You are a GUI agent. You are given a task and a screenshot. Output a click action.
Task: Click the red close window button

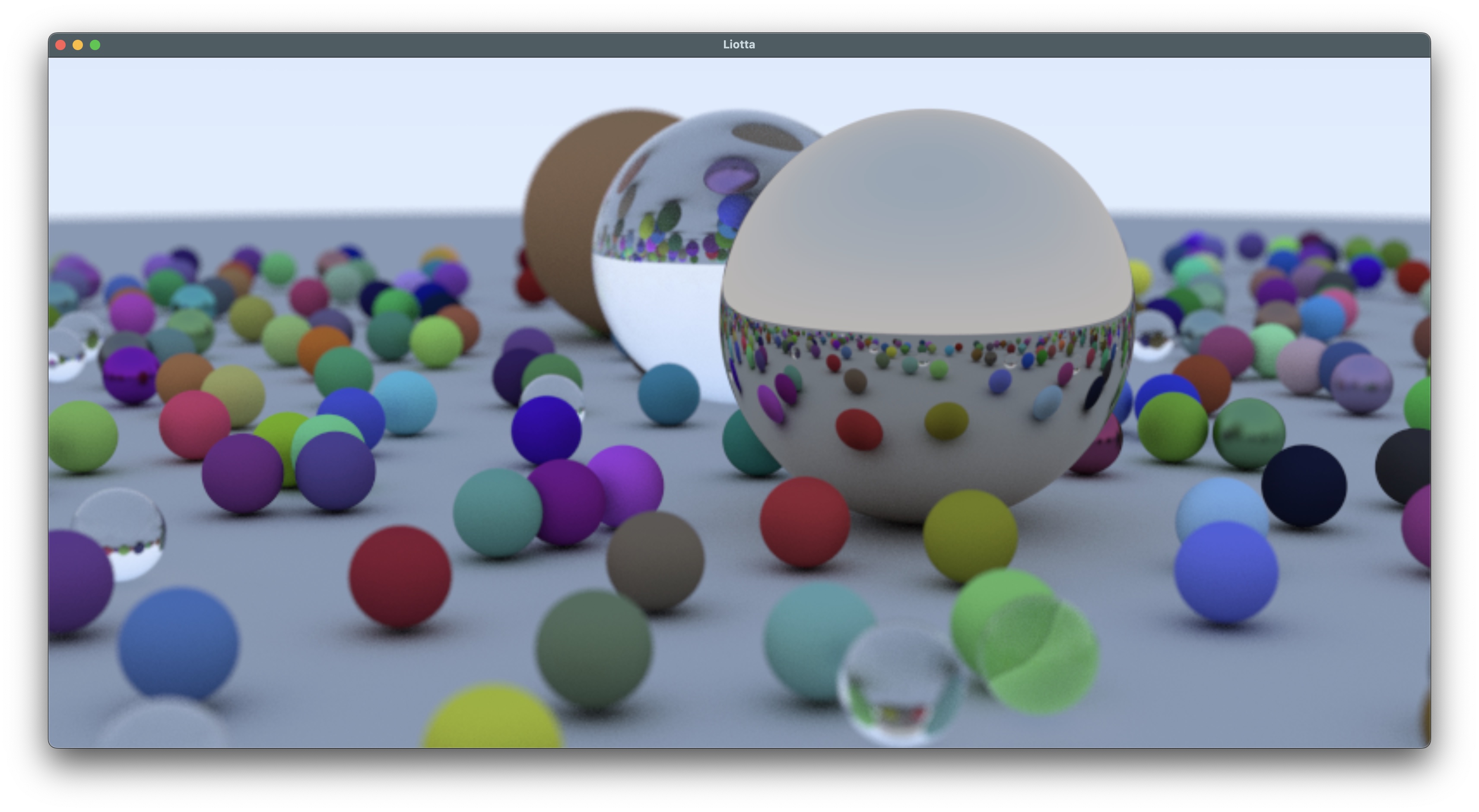click(x=60, y=45)
